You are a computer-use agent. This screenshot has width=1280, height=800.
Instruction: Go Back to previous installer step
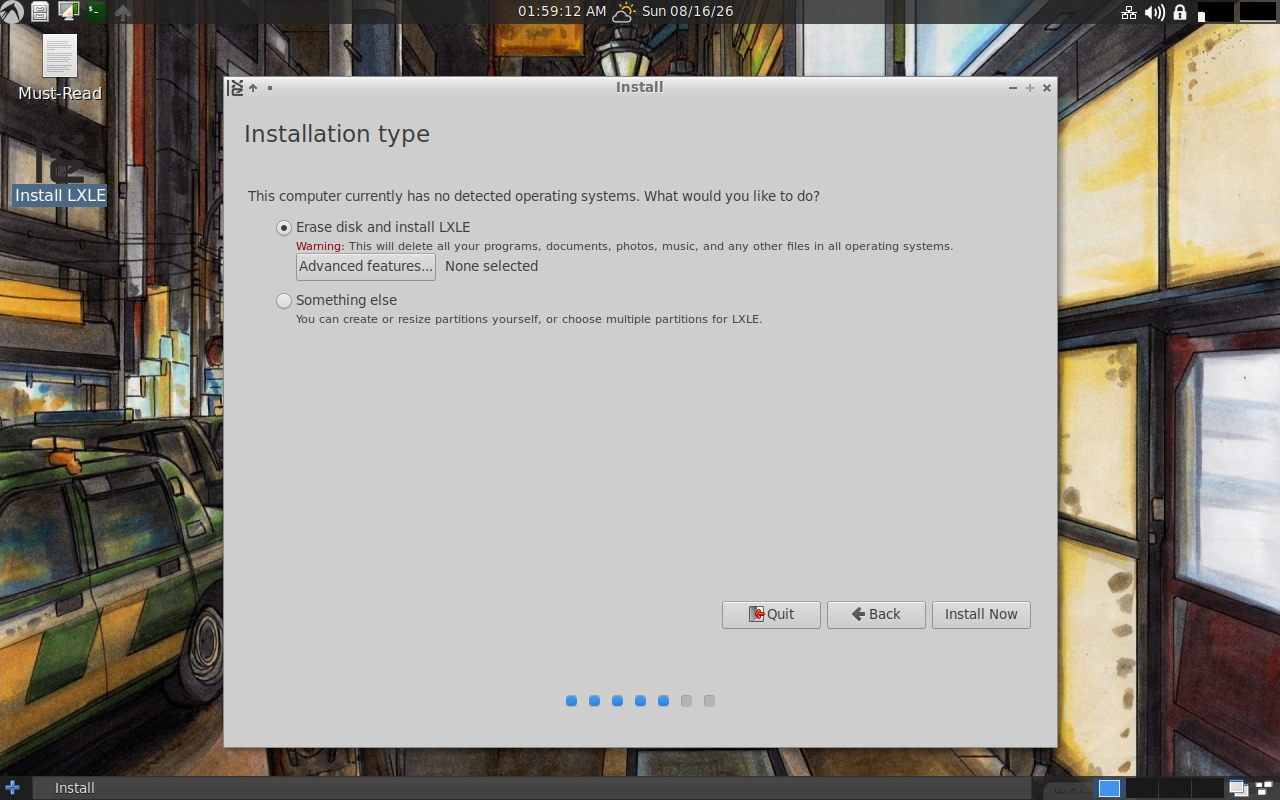point(876,614)
